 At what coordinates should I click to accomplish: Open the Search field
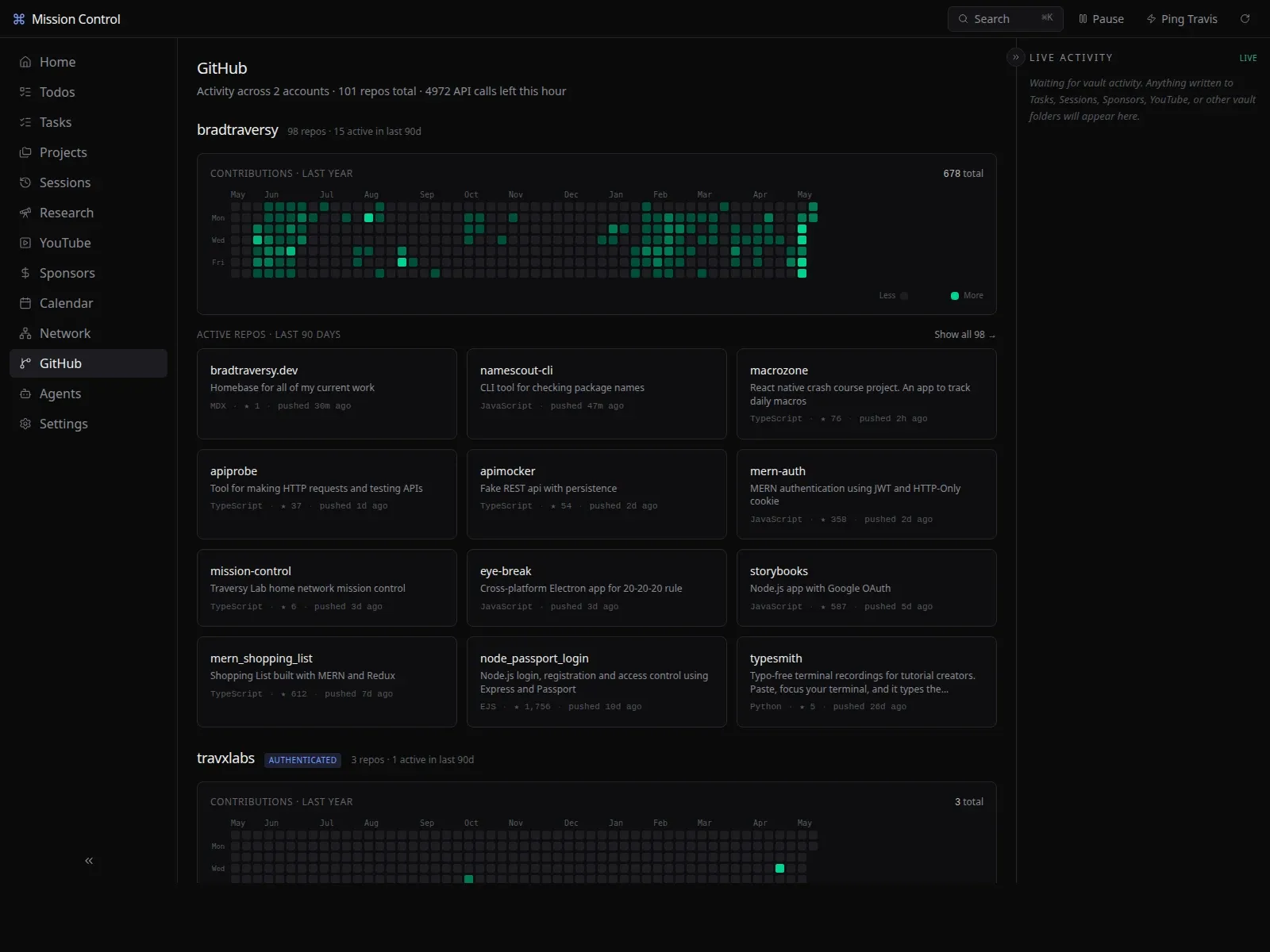click(x=1005, y=19)
